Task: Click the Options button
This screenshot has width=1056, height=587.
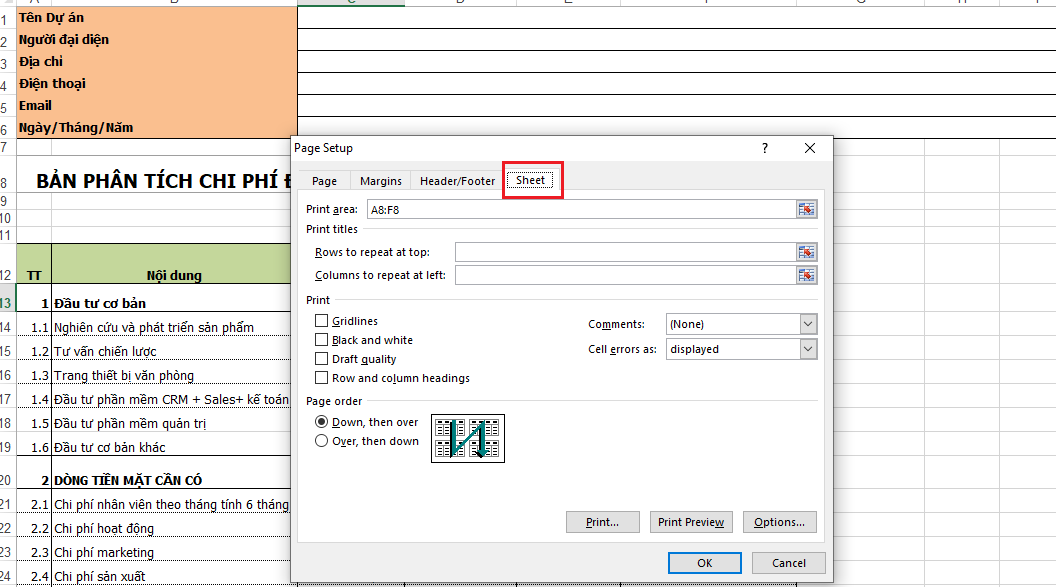Action: (x=777, y=521)
